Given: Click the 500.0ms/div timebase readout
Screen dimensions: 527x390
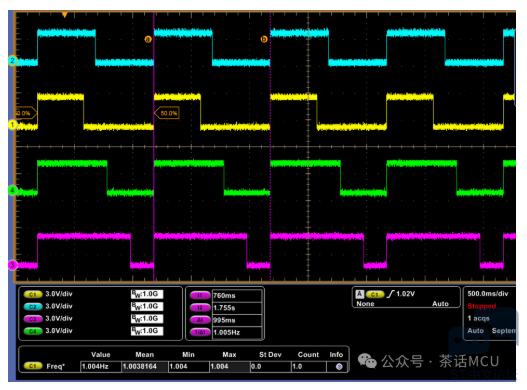Looking at the screenshot, I should [x=488, y=294].
